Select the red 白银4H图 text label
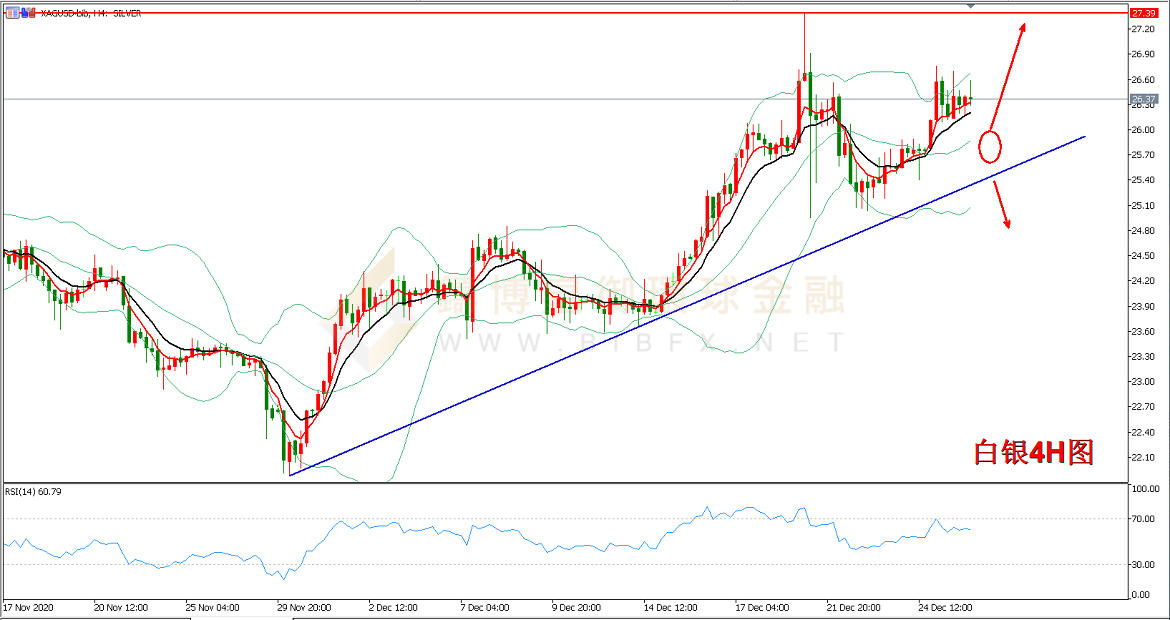 1034,452
